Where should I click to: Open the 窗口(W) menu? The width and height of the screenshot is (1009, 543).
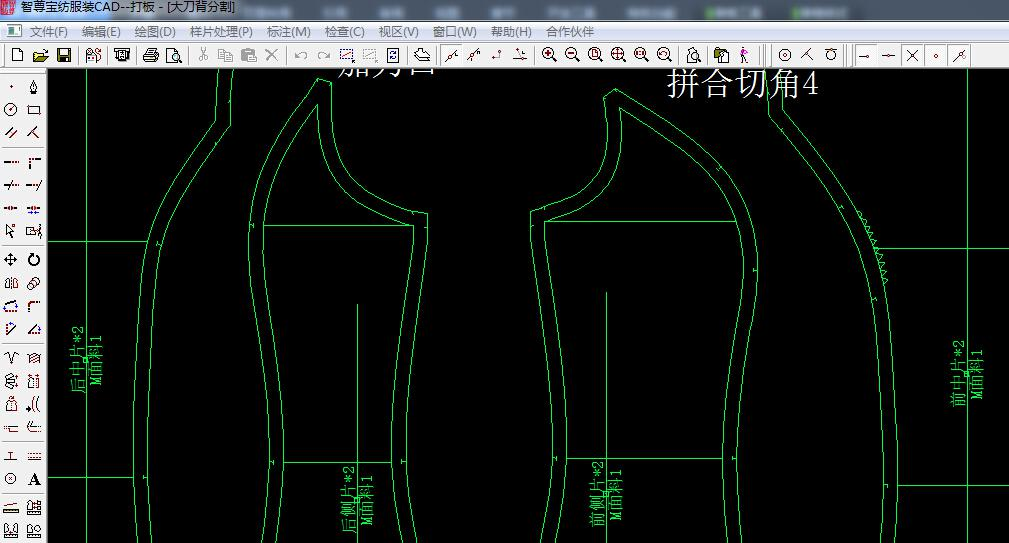[454, 32]
